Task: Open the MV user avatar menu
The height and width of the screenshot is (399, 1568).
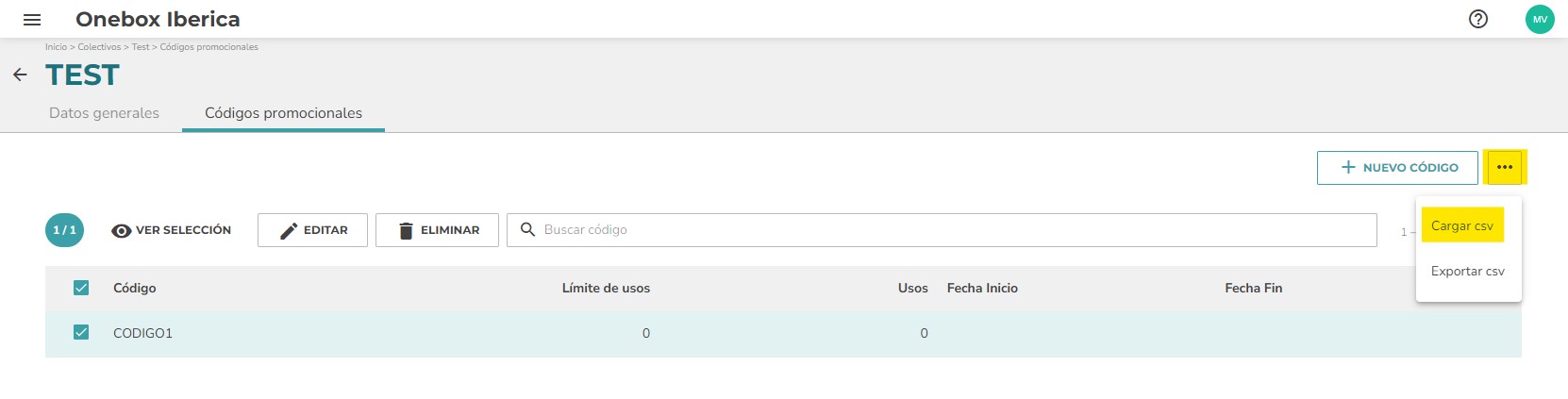Action: tap(1540, 19)
